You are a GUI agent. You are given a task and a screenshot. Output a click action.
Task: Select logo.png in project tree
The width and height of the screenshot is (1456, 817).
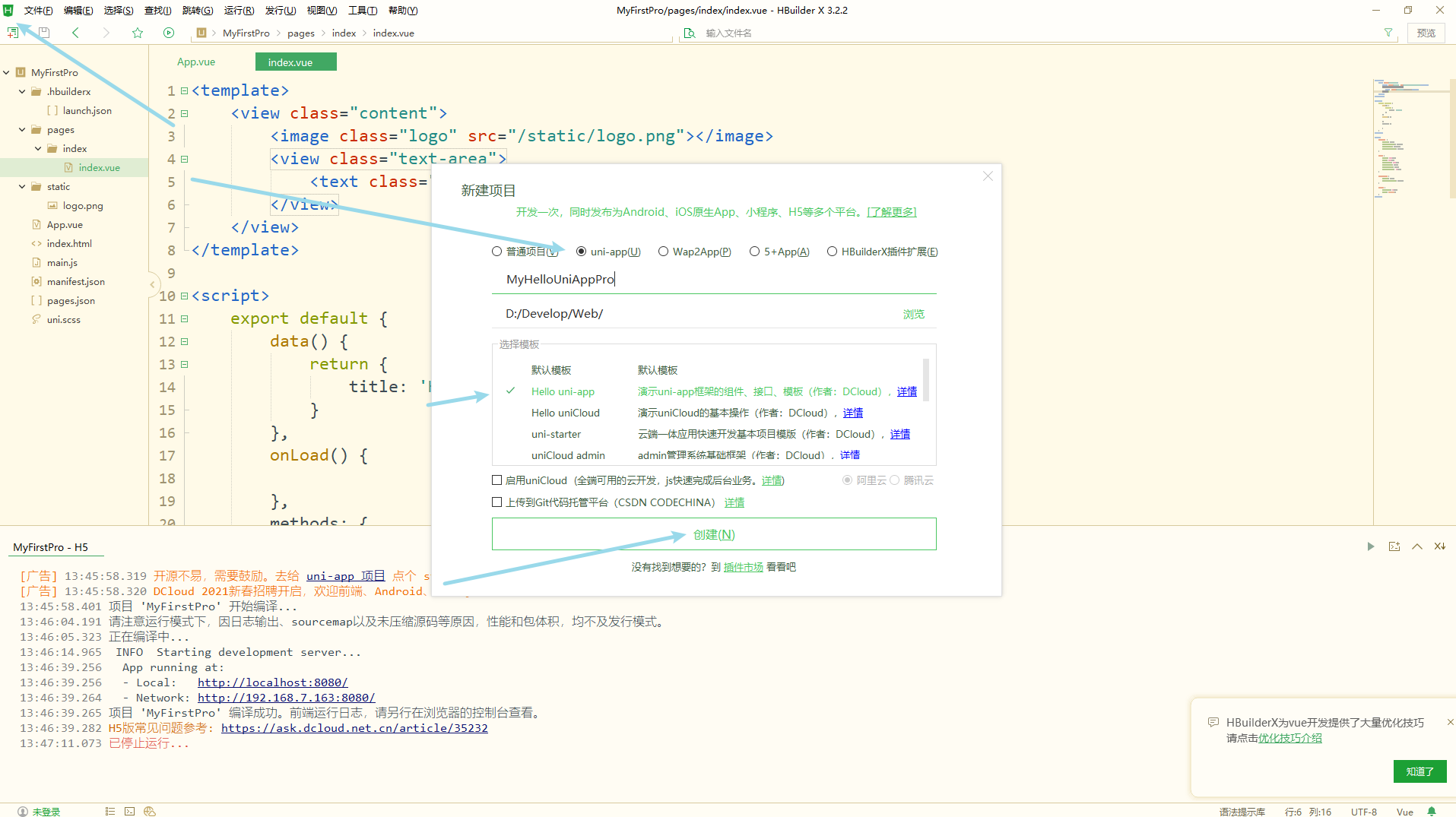pyautogui.click(x=83, y=206)
